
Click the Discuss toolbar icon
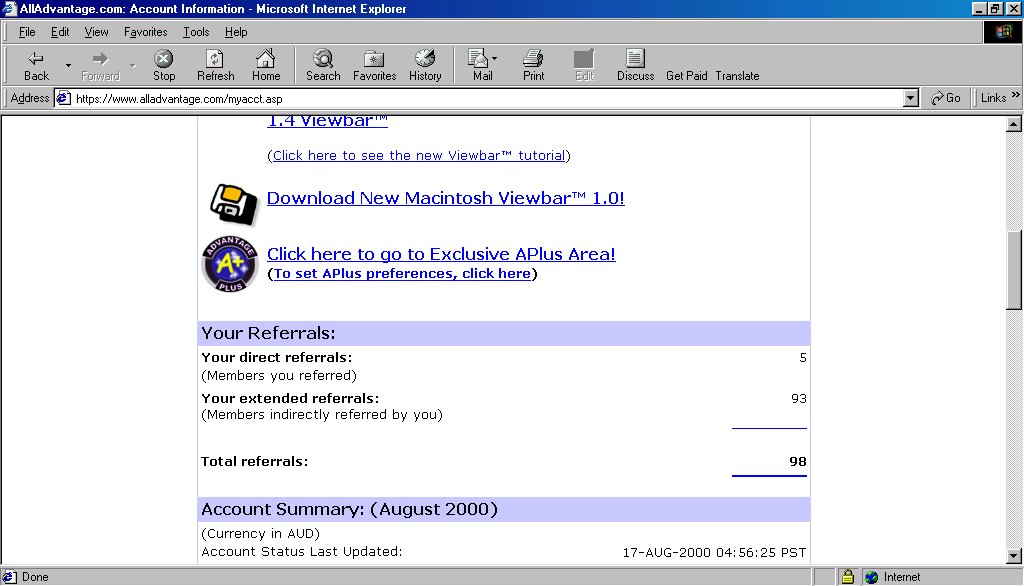coord(635,65)
